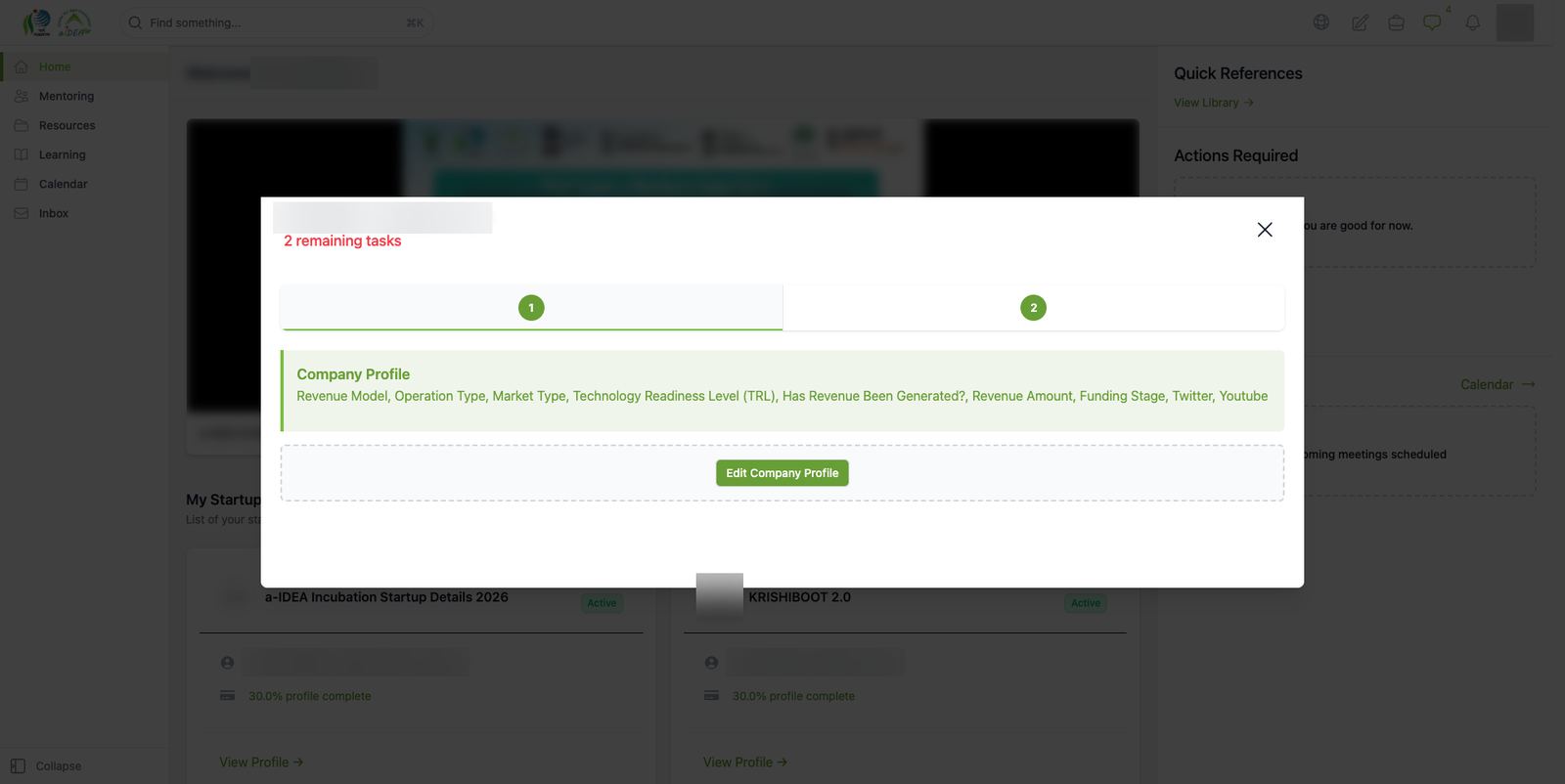This screenshot has height=784, width=1565.
Task: Click the search magnifier icon
Action: point(135,22)
